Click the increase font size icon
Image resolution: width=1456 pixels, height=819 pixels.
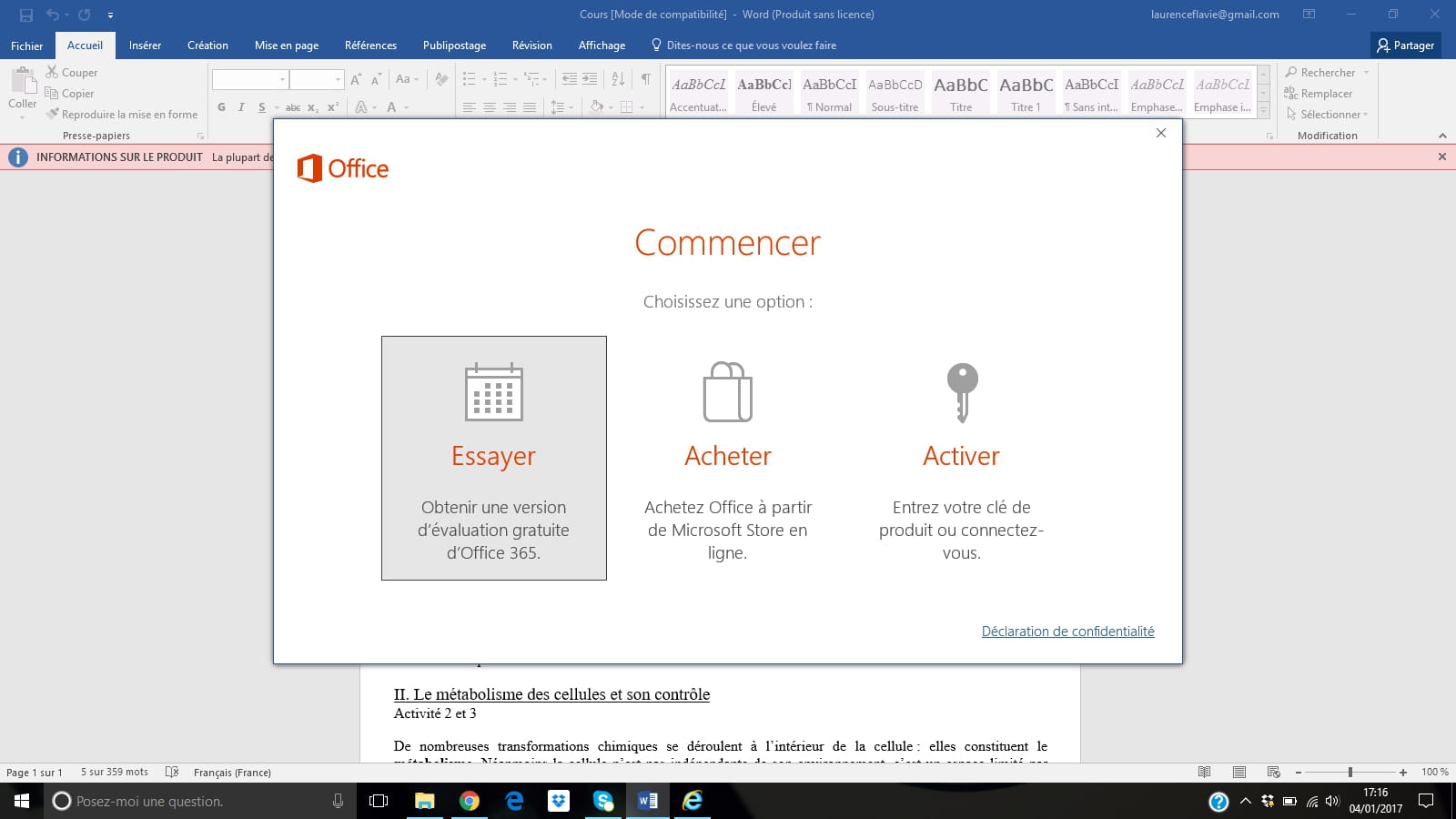pyautogui.click(x=356, y=80)
